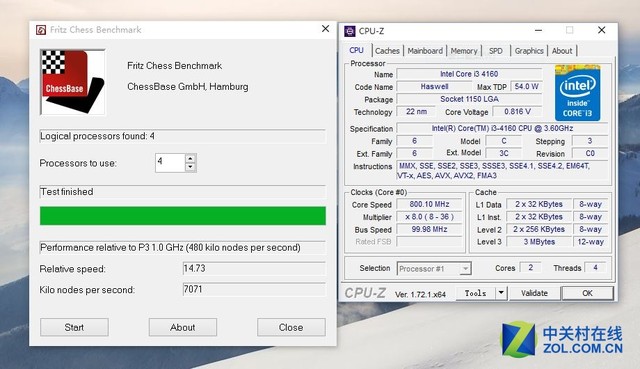Viewport: 640px width, 369px height.
Task: Open the Mainboard tab
Action: click(425, 51)
